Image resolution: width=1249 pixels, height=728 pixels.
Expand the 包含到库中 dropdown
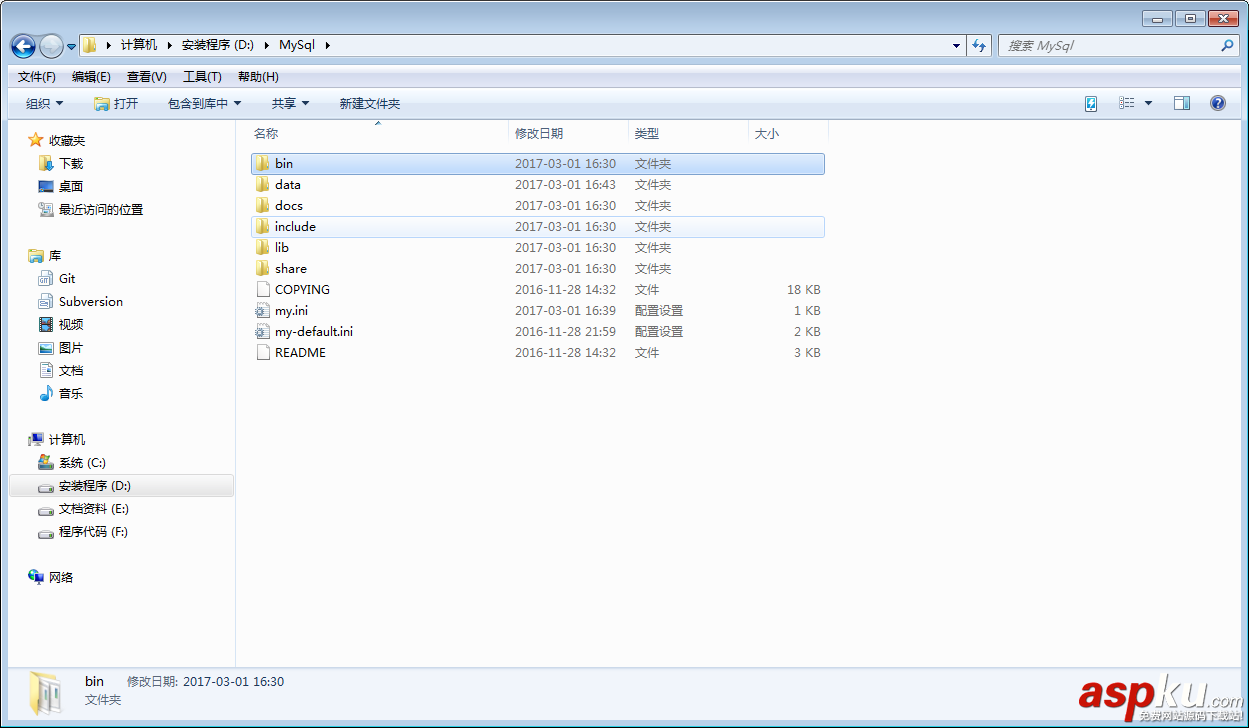205,104
